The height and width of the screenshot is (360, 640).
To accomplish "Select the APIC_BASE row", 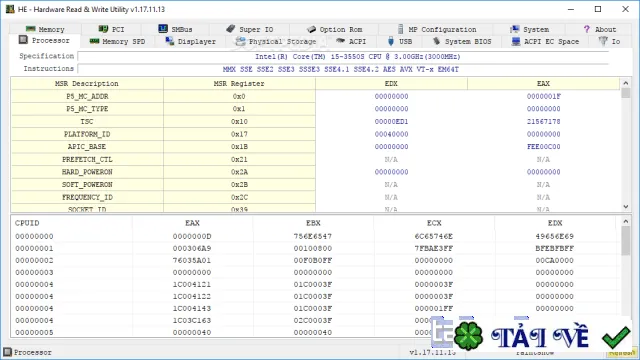I will coord(315,147).
